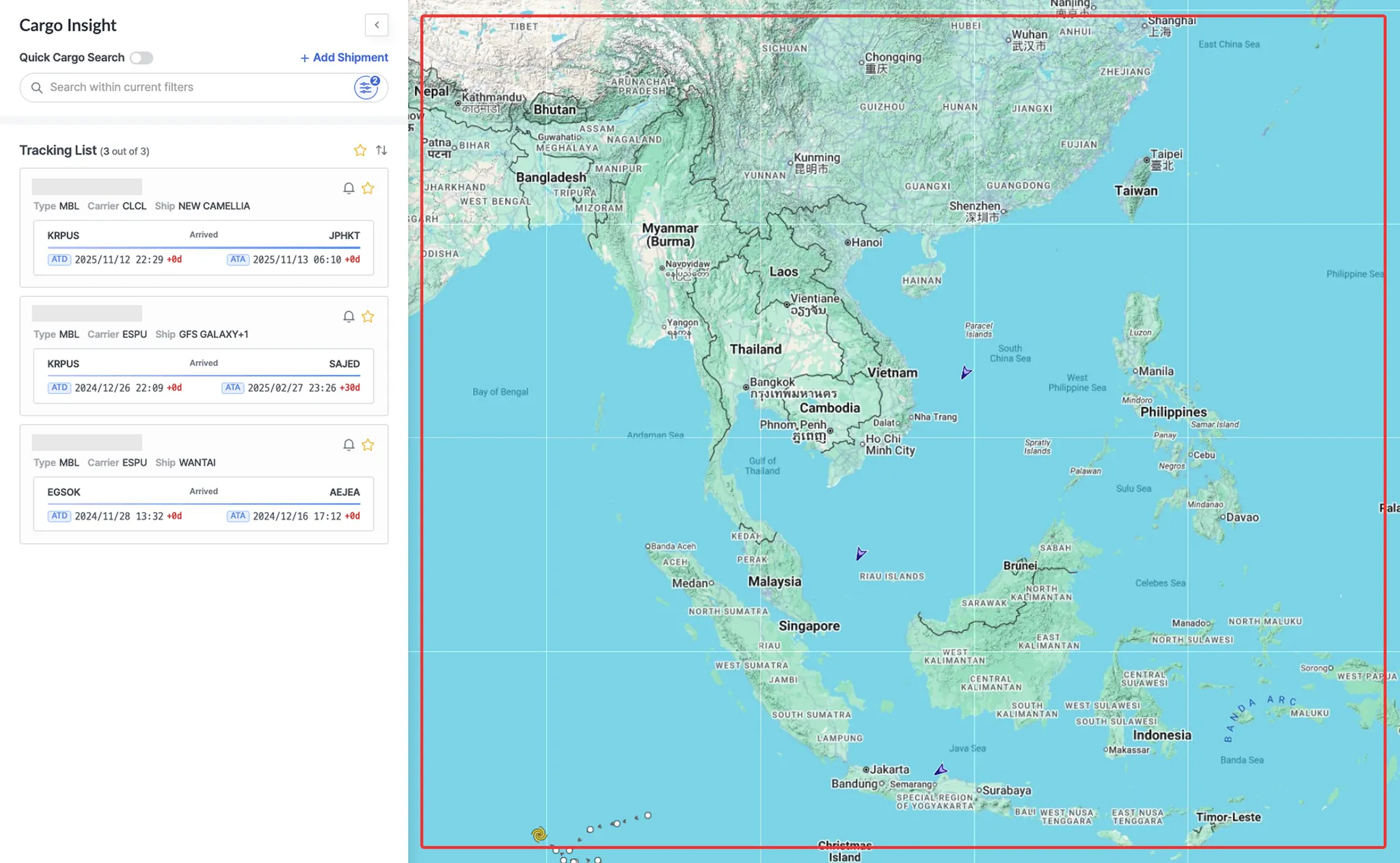Star the WANTAI shipment card
The image size is (1400, 863).
[x=368, y=445]
